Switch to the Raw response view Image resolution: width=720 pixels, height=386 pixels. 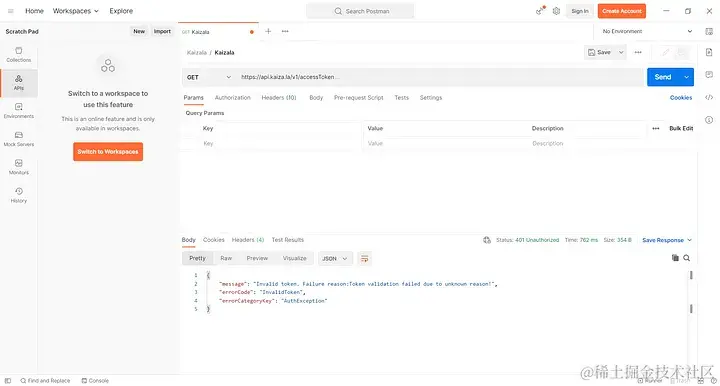click(226, 258)
